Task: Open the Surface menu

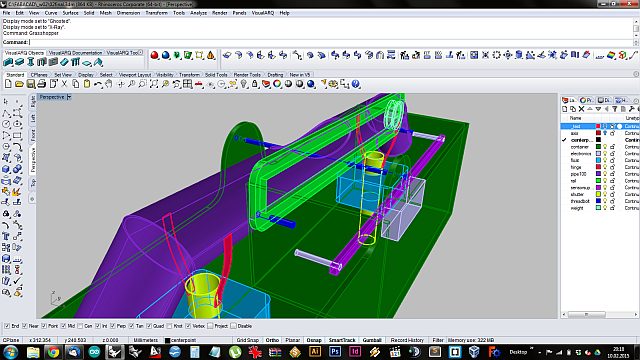Action: pyautogui.click(x=70, y=13)
